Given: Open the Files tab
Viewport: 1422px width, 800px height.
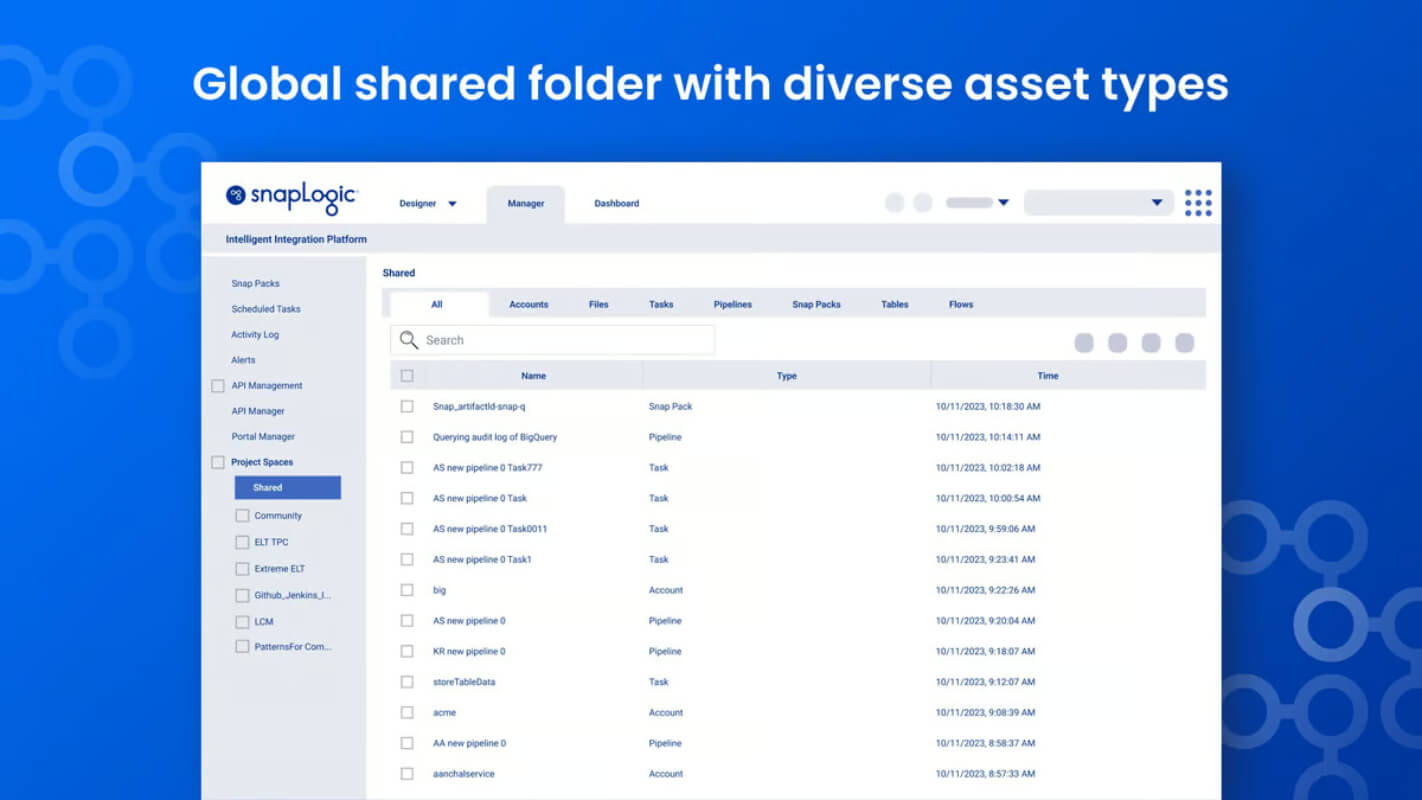Looking at the screenshot, I should click(599, 305).
